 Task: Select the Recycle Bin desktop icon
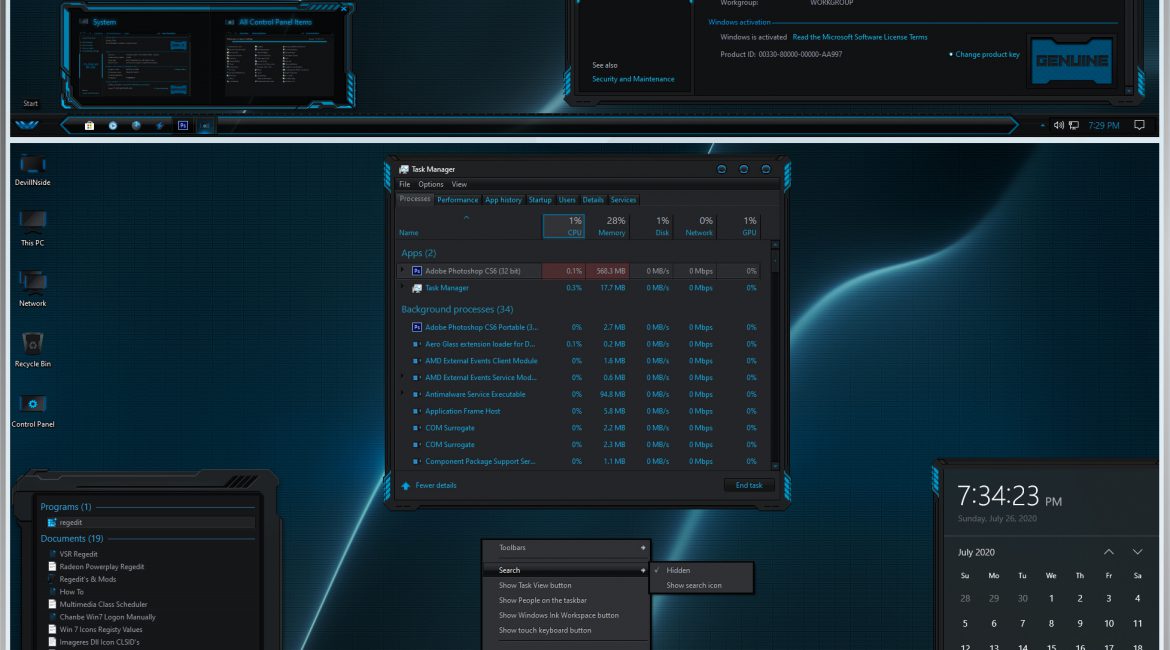(32, 349)
